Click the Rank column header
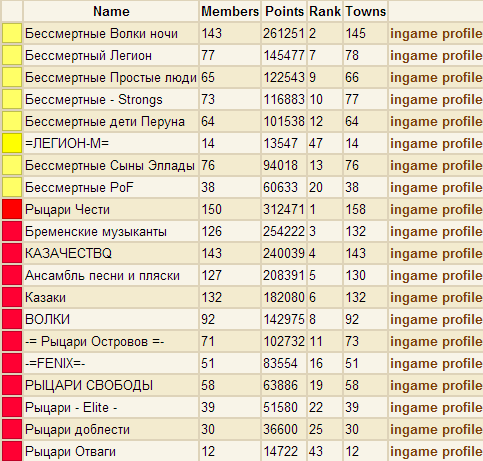Viewport: 483px width, 461px height. point(325,12)
